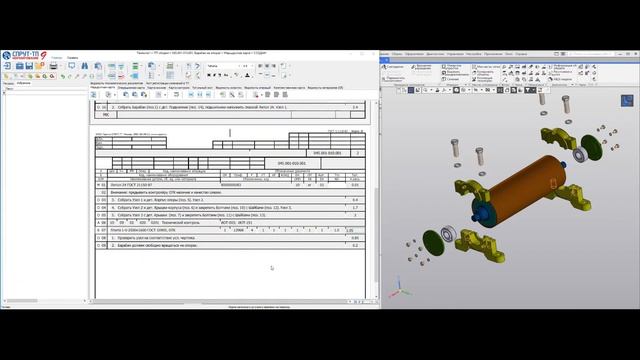Click the green arrow icon in document toolbar
This screenshot has width=640, height=360.
coord(222,94)
